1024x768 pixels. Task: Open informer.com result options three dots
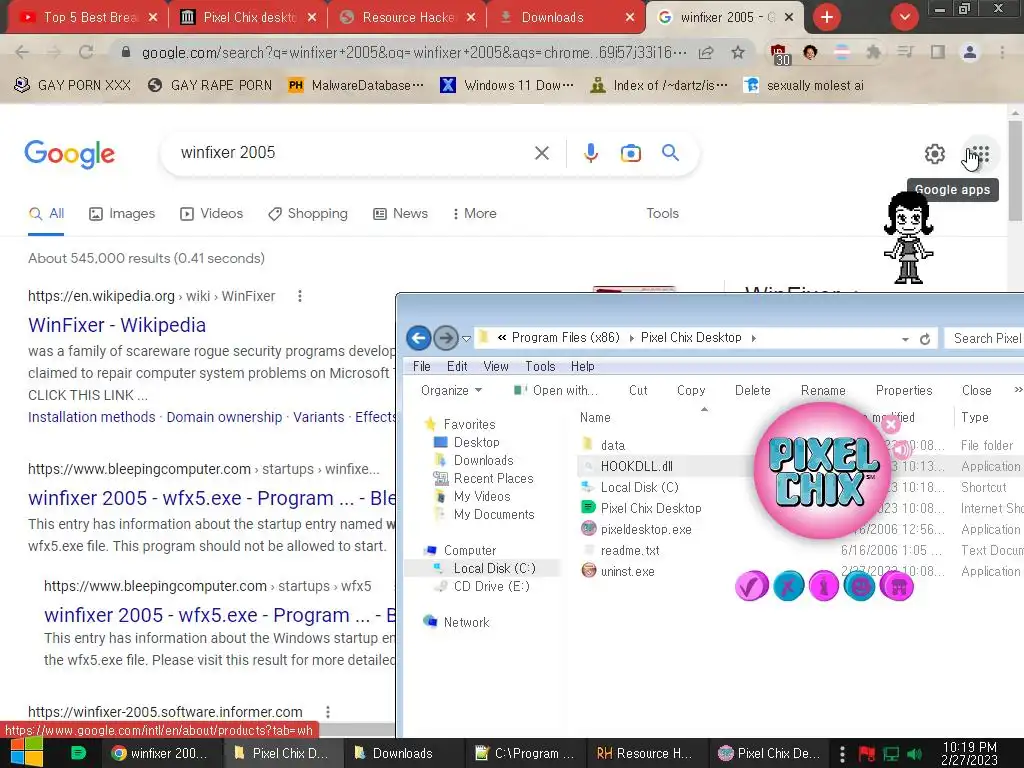coord(328,712)
